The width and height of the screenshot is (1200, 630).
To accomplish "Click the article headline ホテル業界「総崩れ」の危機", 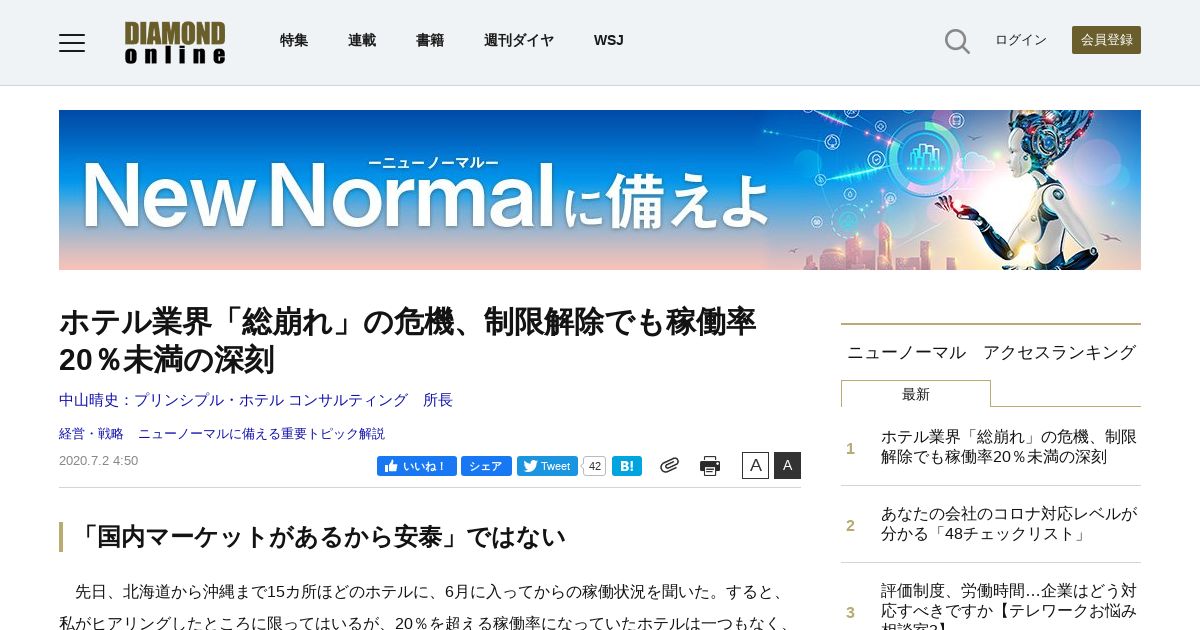I will [408, 341].
